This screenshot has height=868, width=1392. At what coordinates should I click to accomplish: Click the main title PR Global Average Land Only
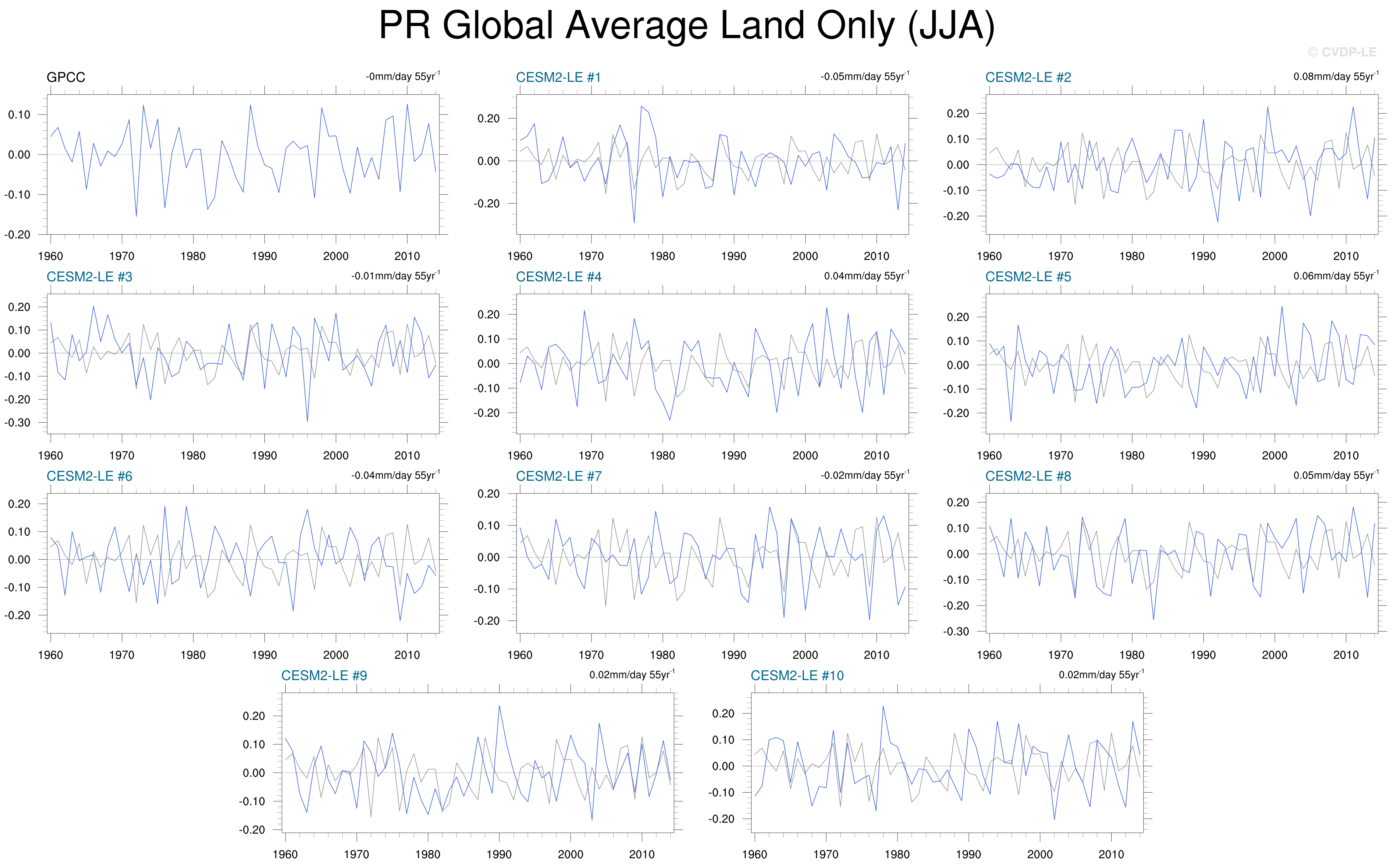point(687,26)
